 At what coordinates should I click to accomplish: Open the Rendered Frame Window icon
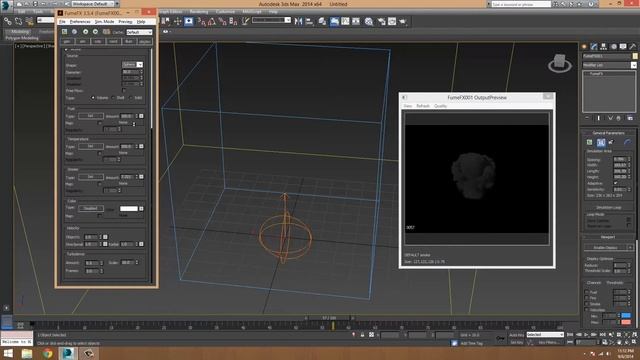(x=392, y=21)
